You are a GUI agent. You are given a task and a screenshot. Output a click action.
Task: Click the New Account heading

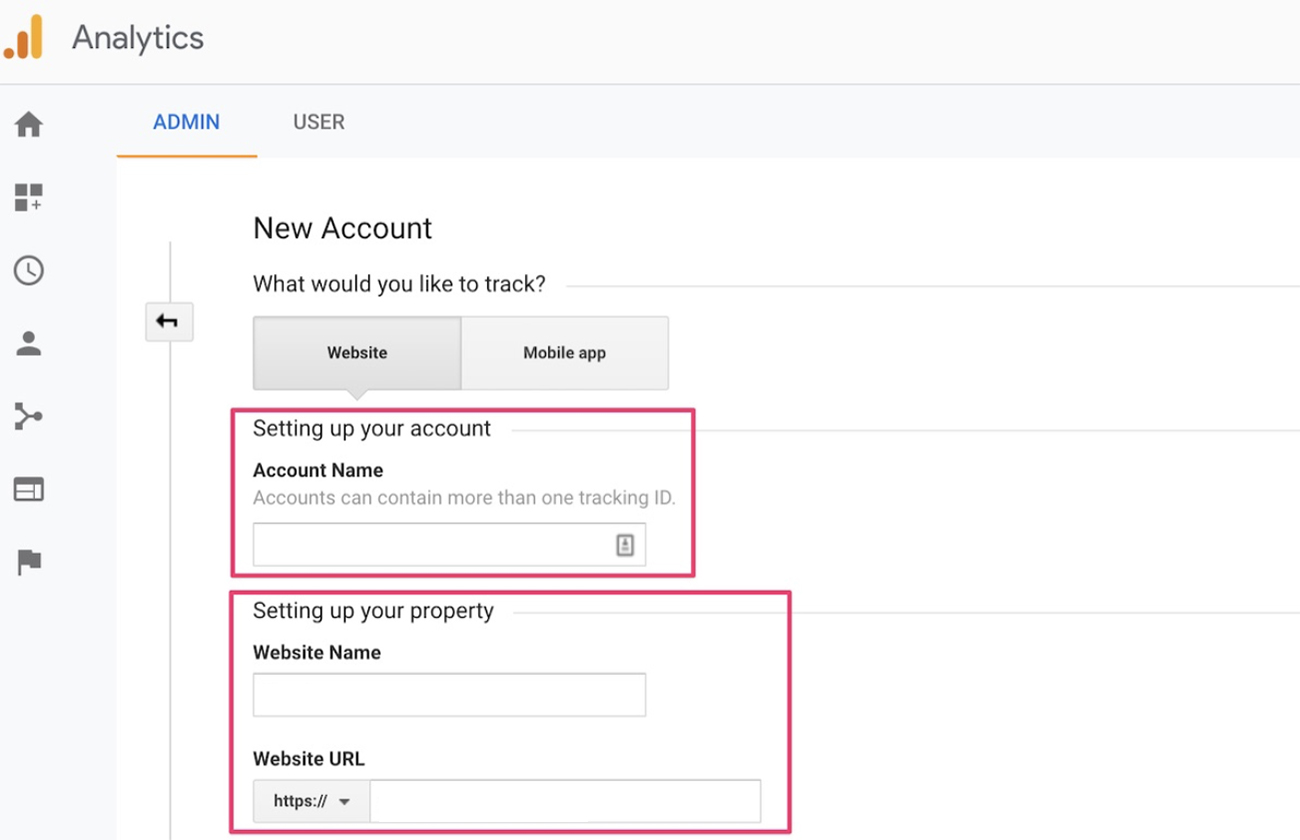coord(343,228)
